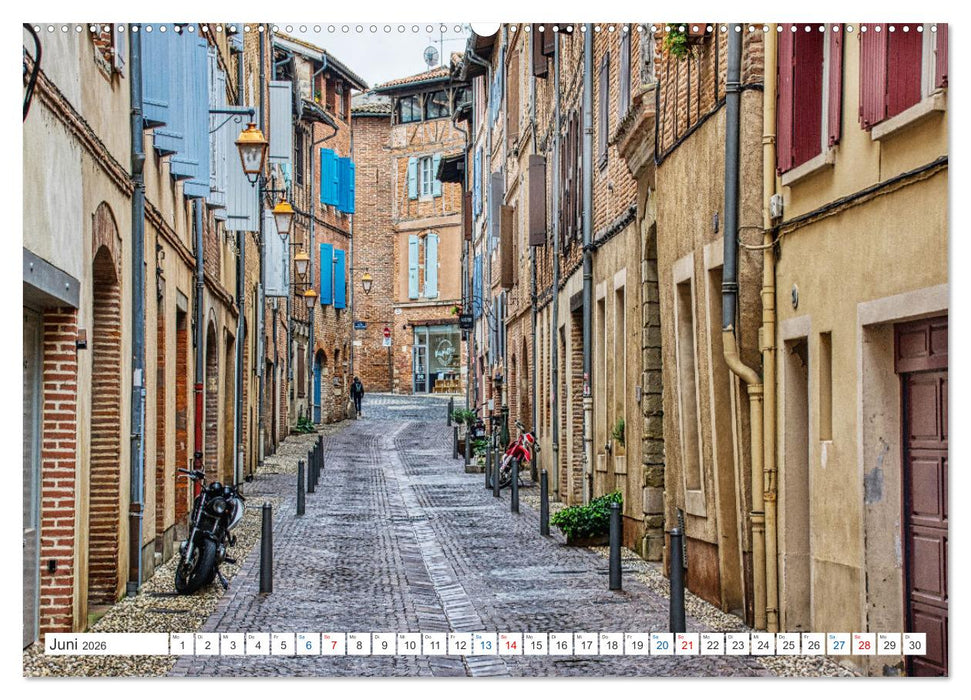The height and width of the screenshot is (700, 971).
Task: Select the midweek date 17 cell
Action: [584, 646]
